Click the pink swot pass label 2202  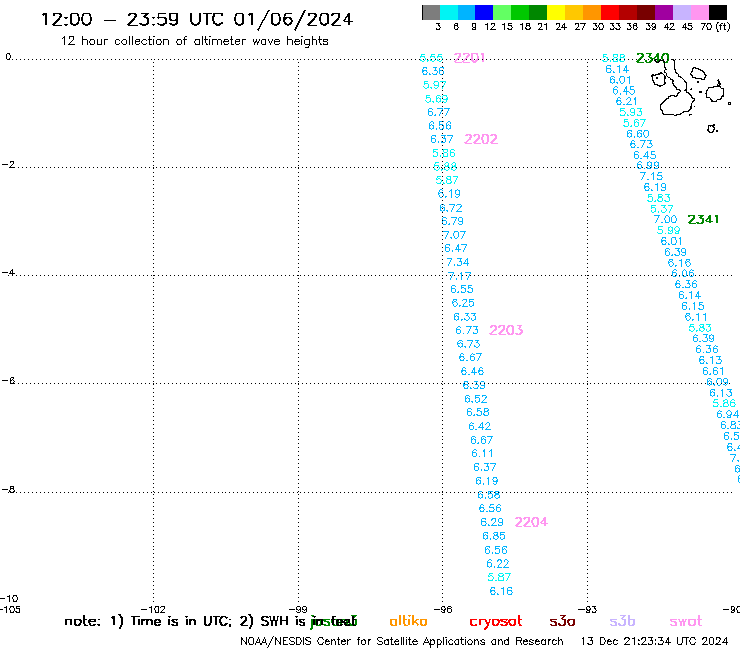(x=481, y=139)
